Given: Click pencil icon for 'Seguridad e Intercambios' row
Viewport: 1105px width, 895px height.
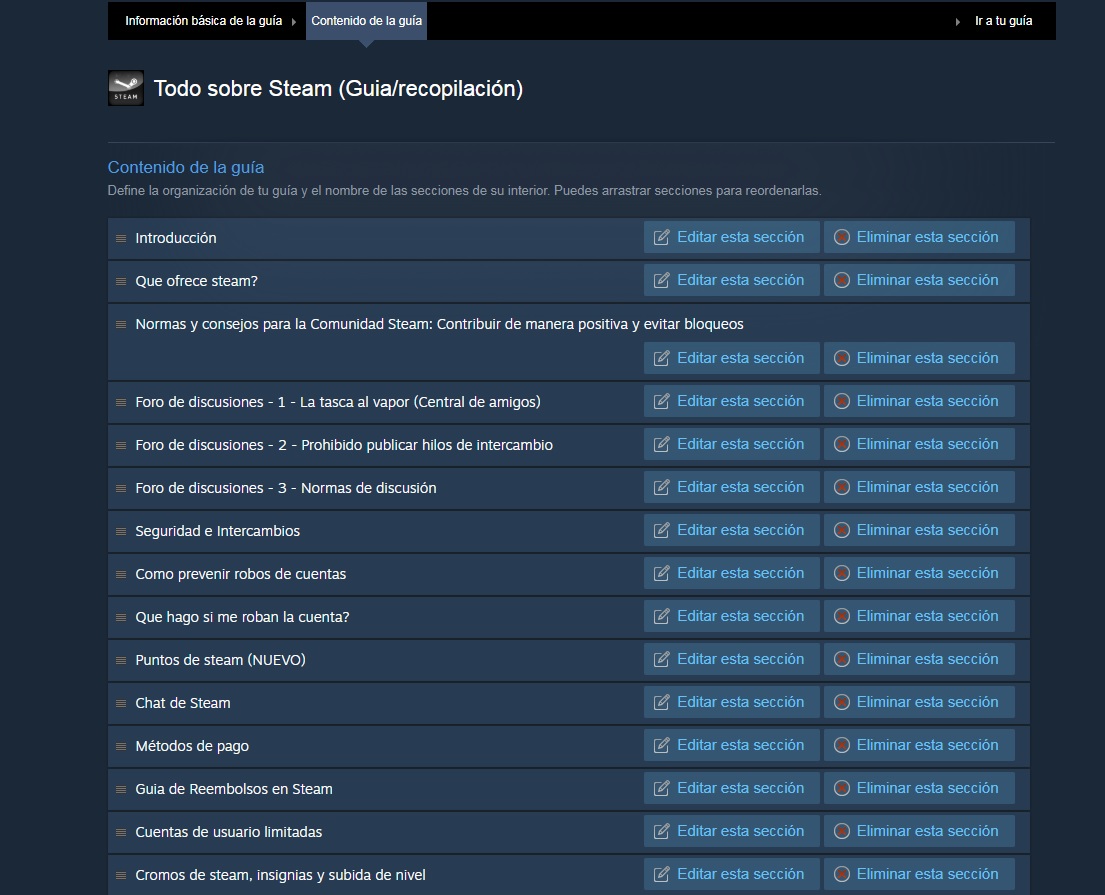Looking at the screenshot, I should (661, 530).
